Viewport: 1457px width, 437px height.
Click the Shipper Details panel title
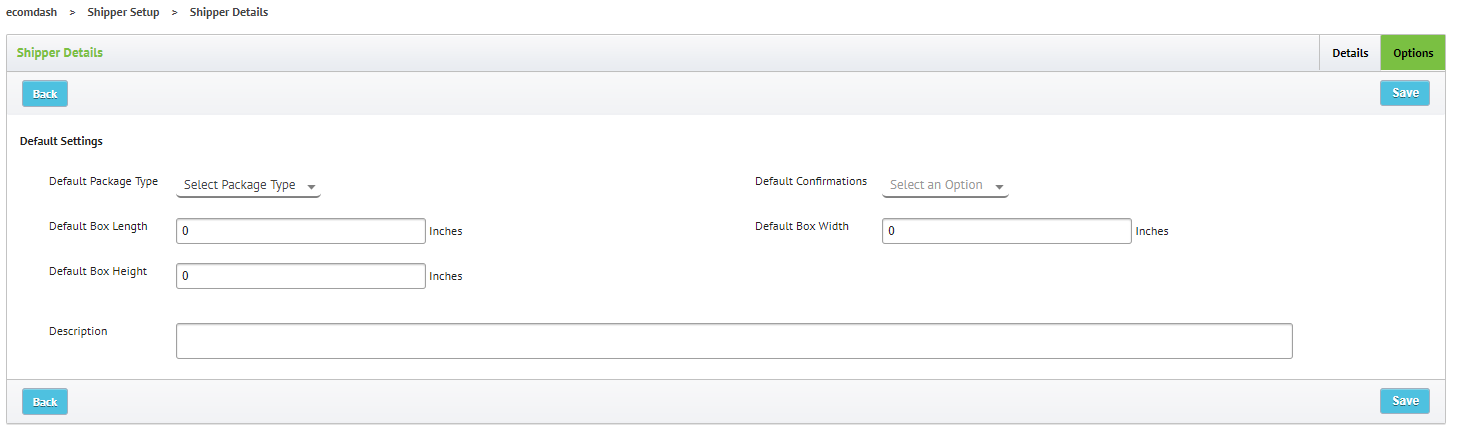coord(60,53)
